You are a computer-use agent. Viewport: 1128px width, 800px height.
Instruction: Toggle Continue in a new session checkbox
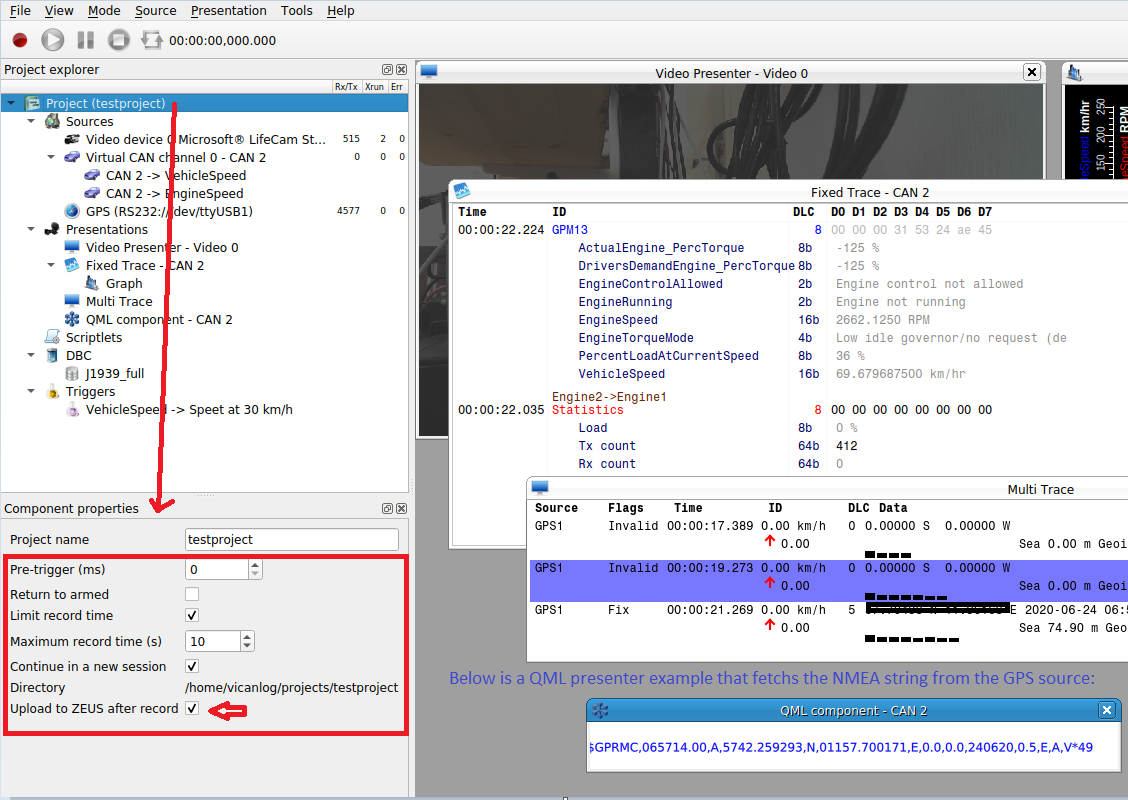192,666
